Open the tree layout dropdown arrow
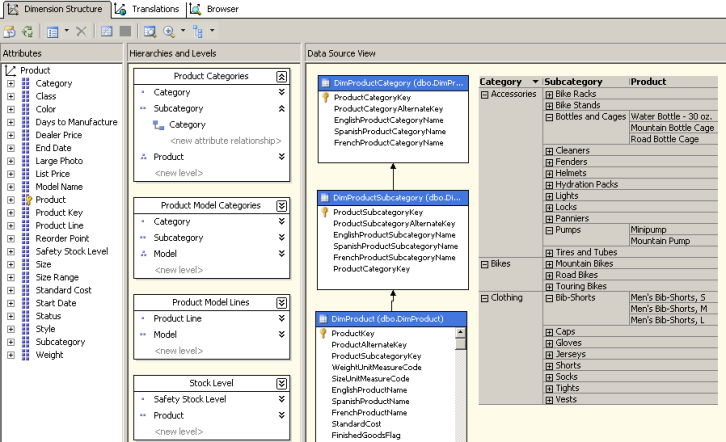This screenshot has width=726, height=442. [x=212, y=31]
